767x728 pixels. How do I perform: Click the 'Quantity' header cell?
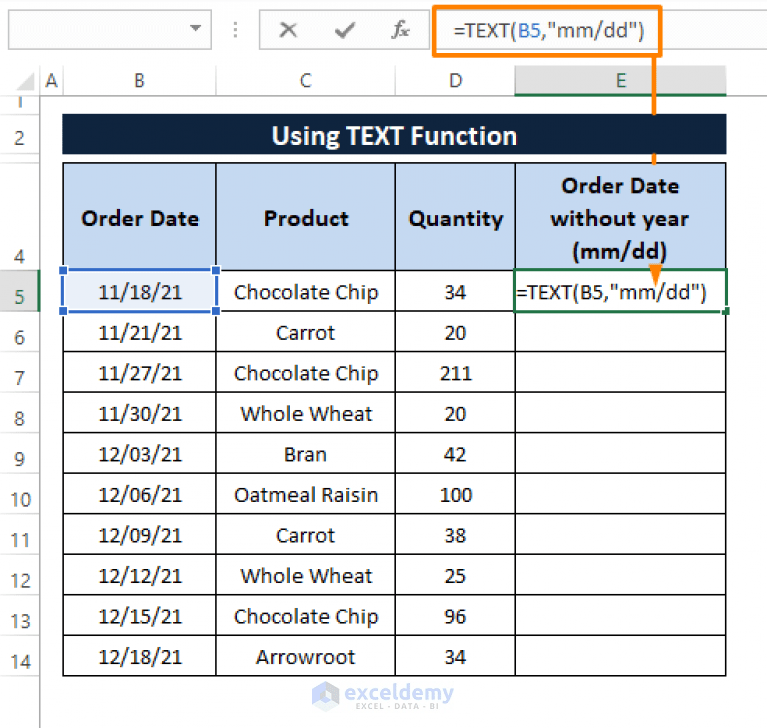pyautogui.click(x=455, y=217)
